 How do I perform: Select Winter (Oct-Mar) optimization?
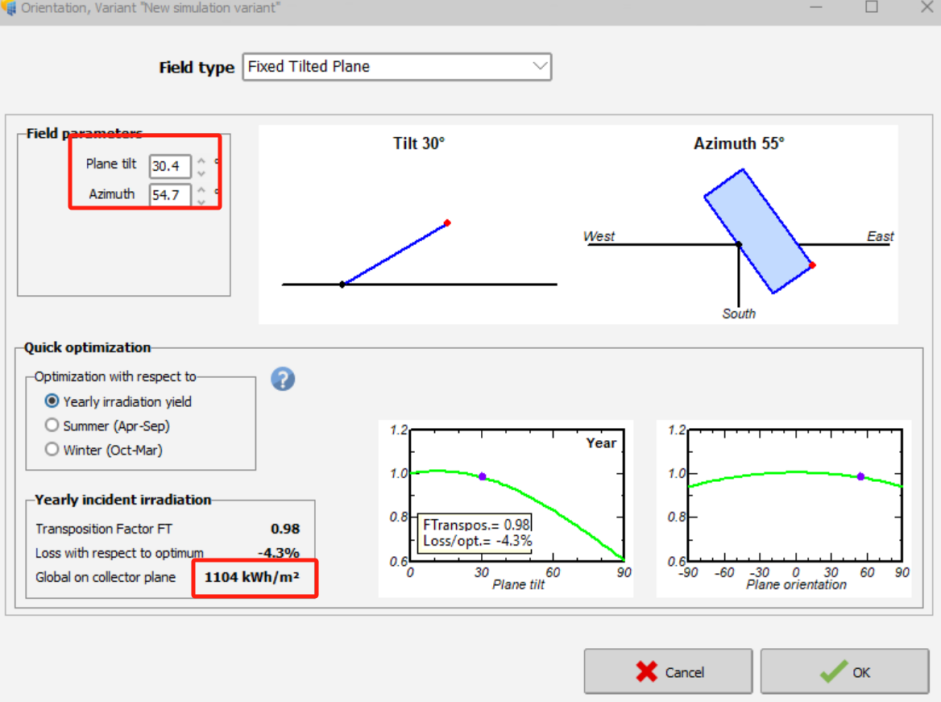(53, 449)
